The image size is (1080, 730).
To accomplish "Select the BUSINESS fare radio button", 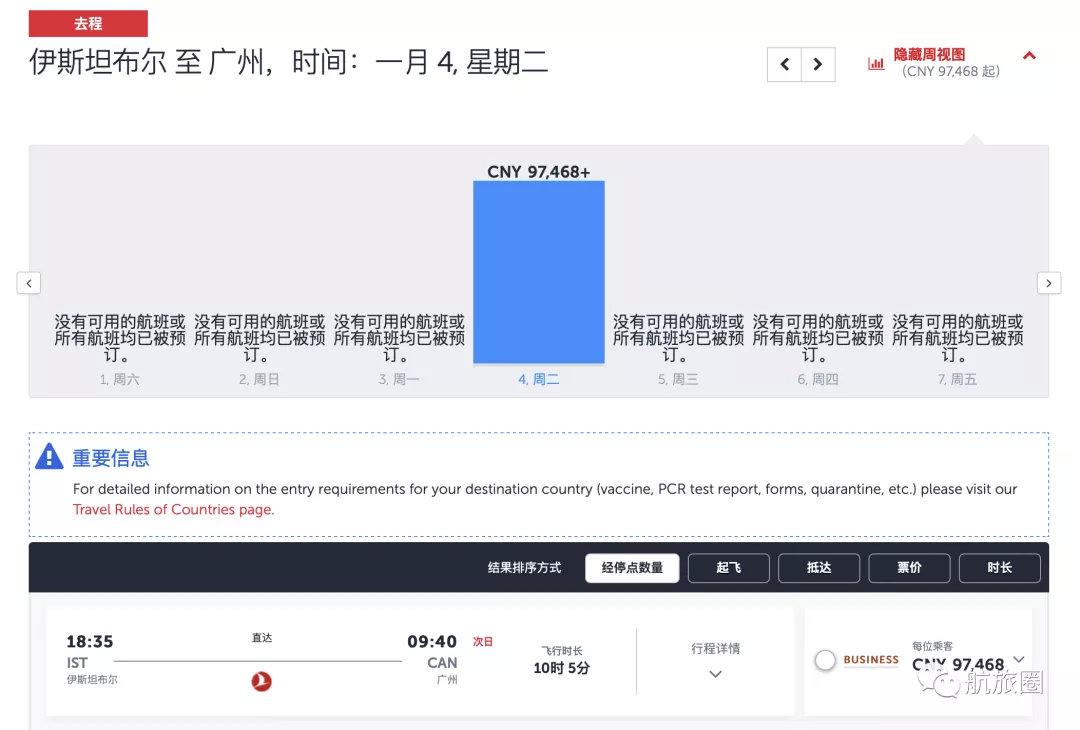I will (x=825, y=660).
